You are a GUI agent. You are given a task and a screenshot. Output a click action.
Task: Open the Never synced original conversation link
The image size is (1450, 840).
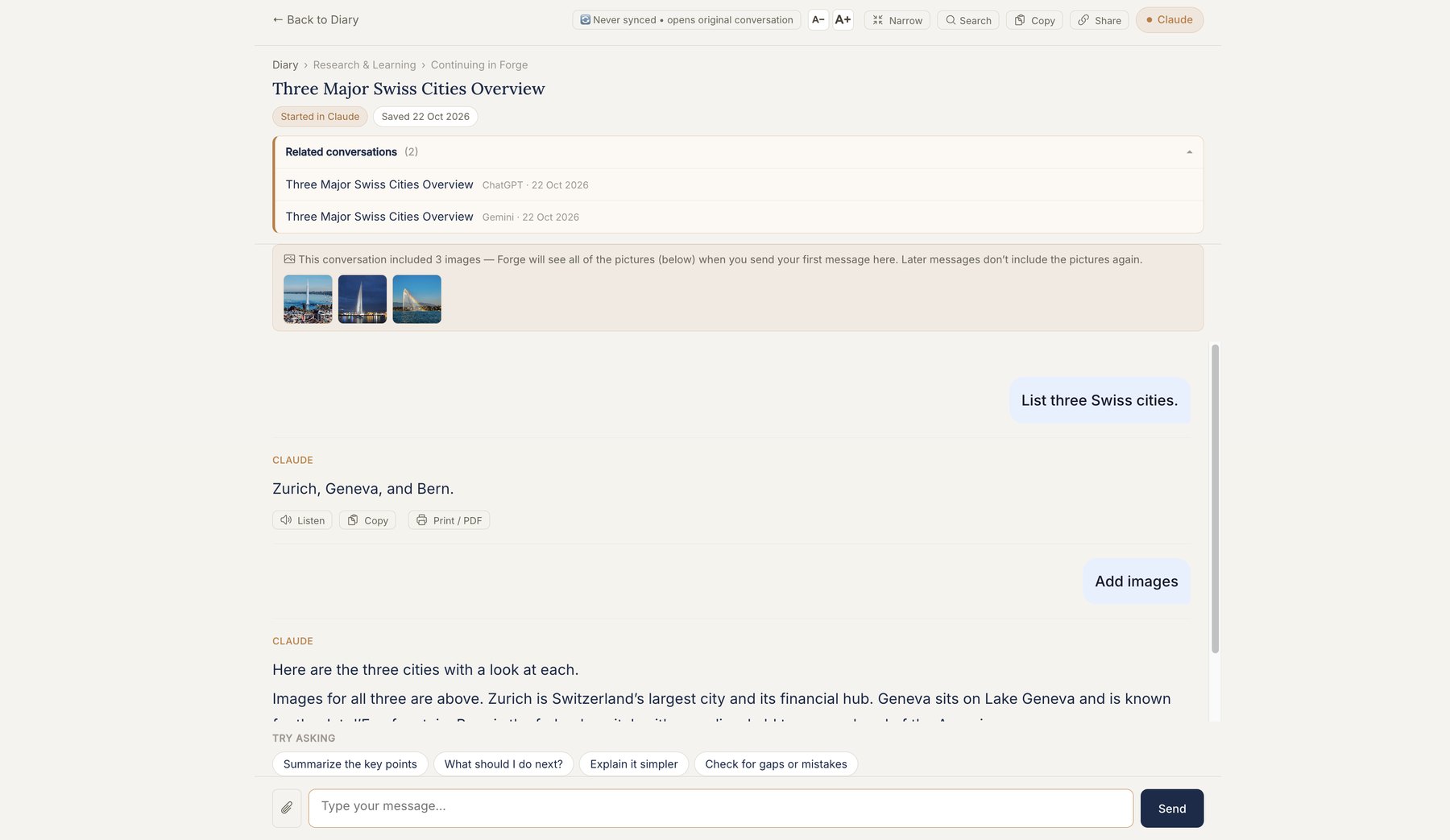click(x=686, y=20)
